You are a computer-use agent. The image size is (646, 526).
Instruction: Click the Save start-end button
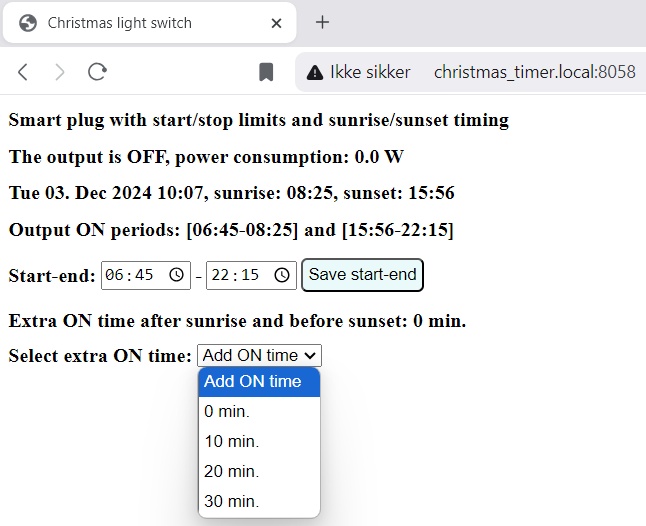coord(363,275)
